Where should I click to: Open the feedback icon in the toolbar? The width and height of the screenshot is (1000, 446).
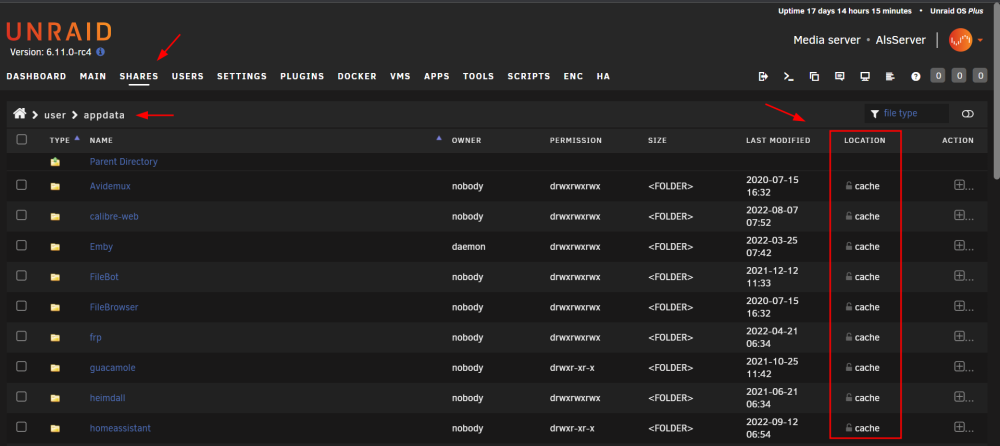(x=839, y=77)
